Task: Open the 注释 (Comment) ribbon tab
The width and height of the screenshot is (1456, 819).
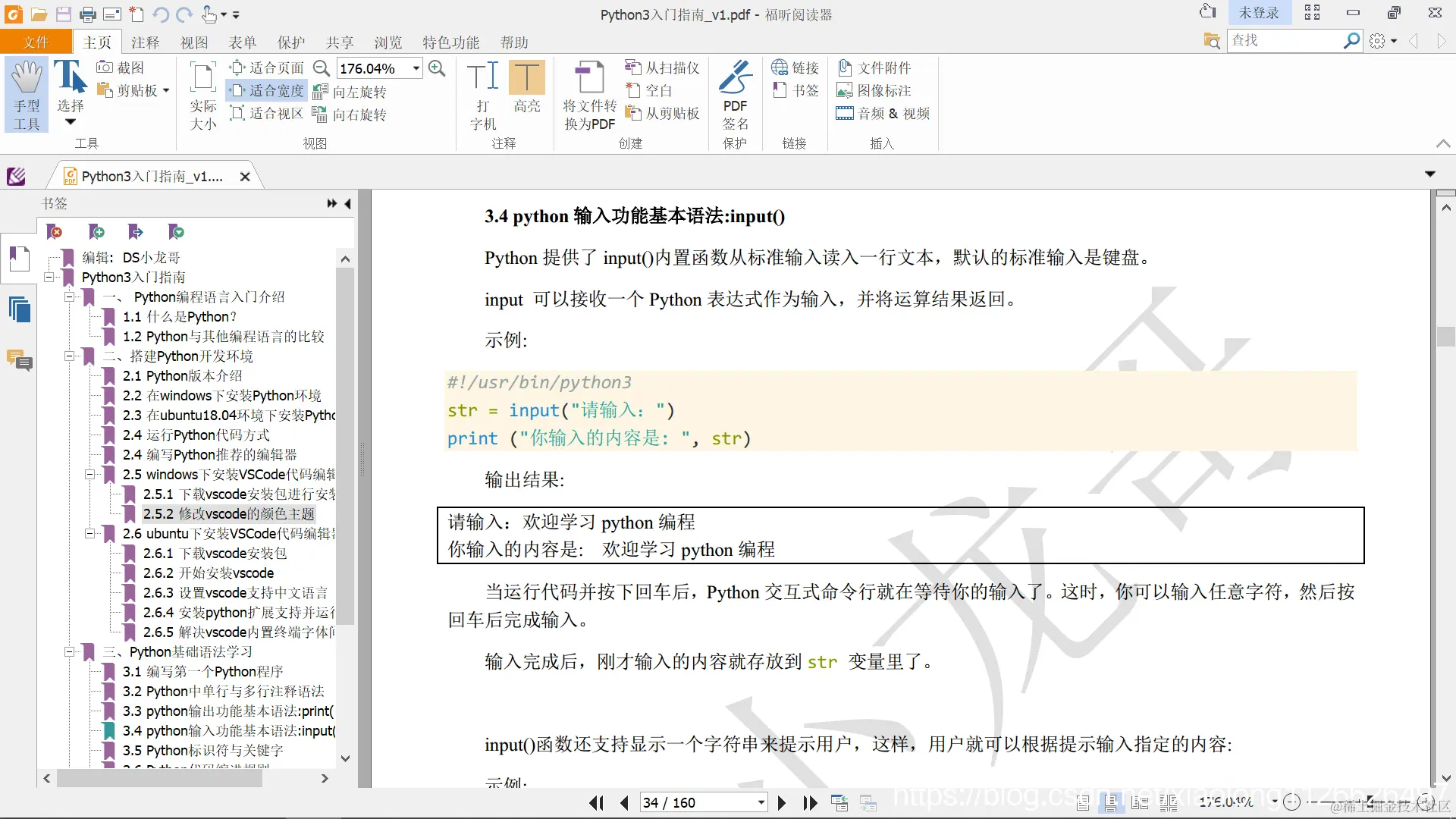Action: [x=145, y=42]
